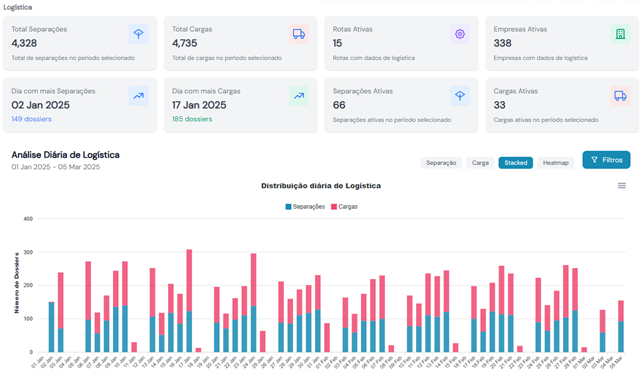
Task: Switch chart to Heatmap view
Action: click(x=556, y=163)
